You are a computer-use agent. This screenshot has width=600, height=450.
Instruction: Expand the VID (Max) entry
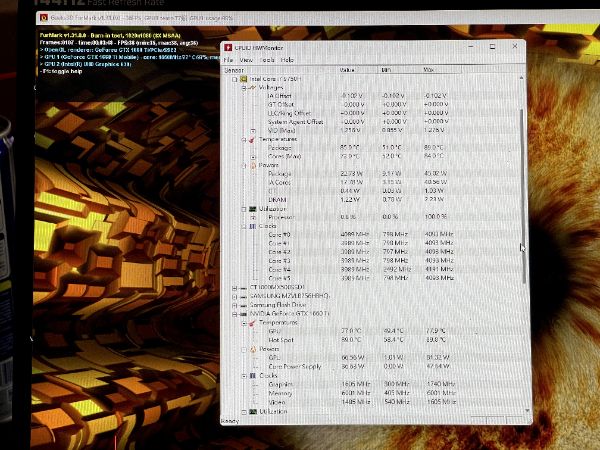tap(253, 131)
